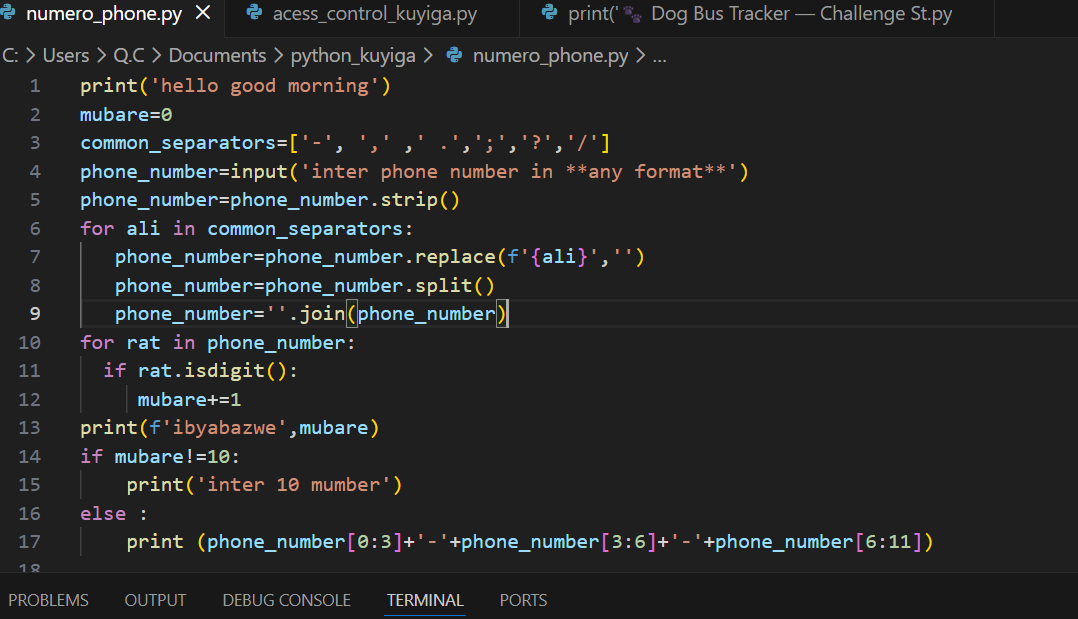
Task: Open the Dog Bus Tracker Challenge tab
Action: pyautogui.click(x=760, y=14)
